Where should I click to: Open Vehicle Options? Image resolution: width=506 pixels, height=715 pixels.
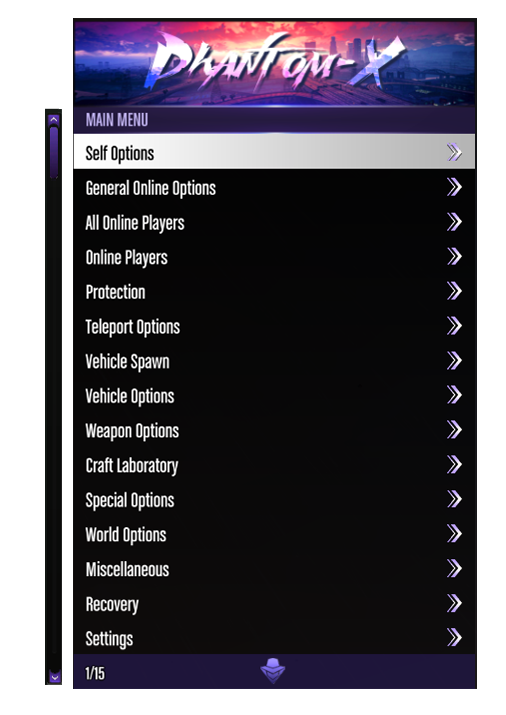point(274,395)
